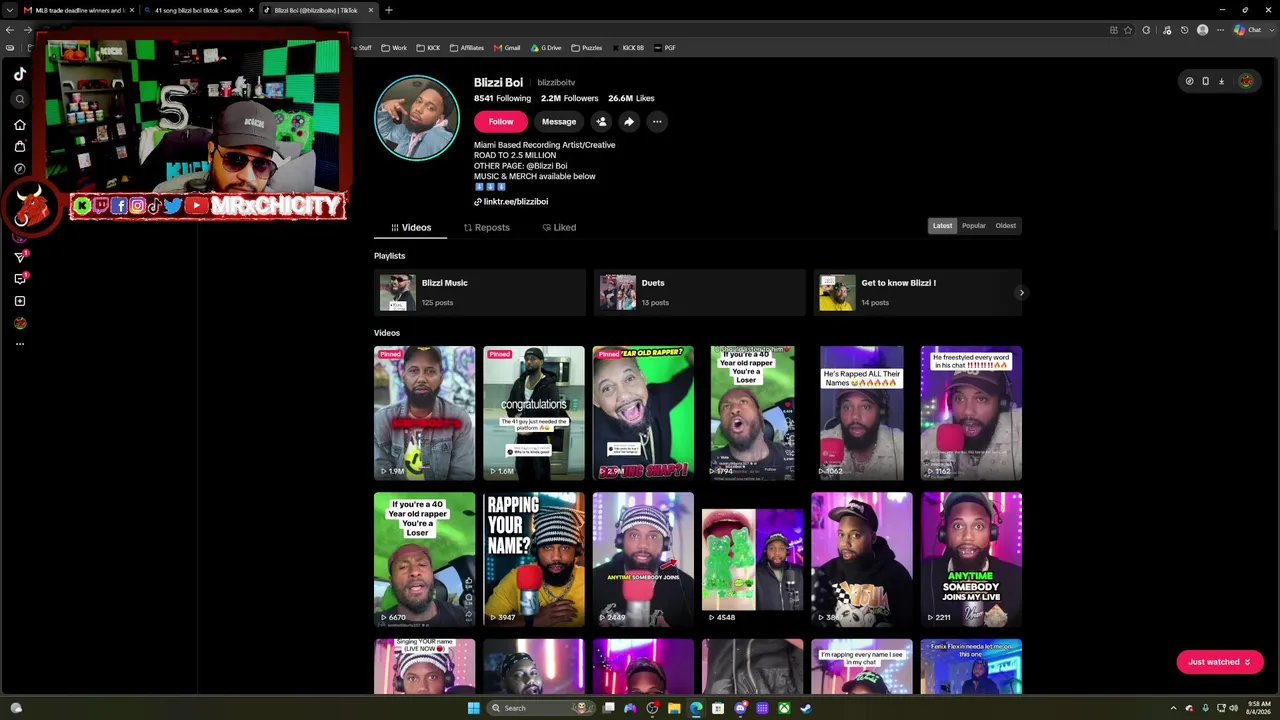Switch to the MLB trade deadline Gmail tab
Viewport: 1280px width, 720px height.
pyautogui.click(x=80, y=10)
